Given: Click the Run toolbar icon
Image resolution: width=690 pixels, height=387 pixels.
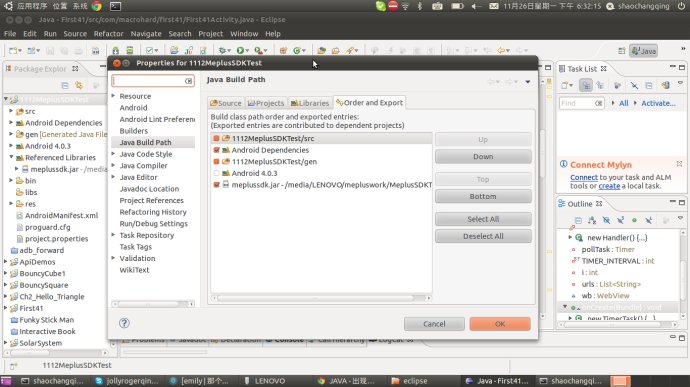Looking at the screenshot, I should coord(240,51).
